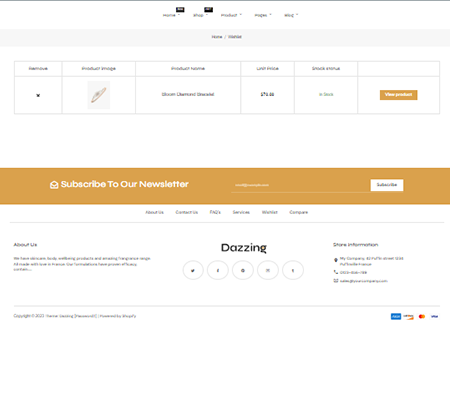The width and height of the screenshot is (450, 413).
Task: Open the Blog navigation menu
Action: click(291, 15)
